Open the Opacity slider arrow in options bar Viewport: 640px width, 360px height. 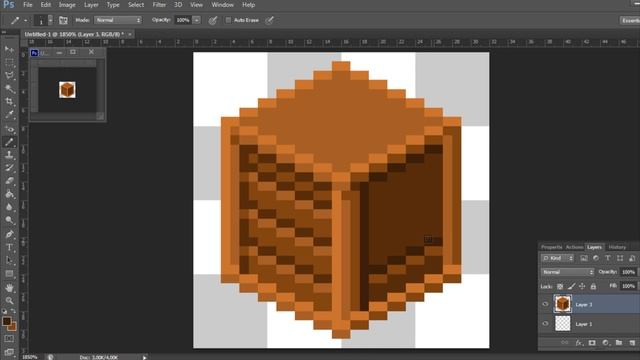click(196, 20)
